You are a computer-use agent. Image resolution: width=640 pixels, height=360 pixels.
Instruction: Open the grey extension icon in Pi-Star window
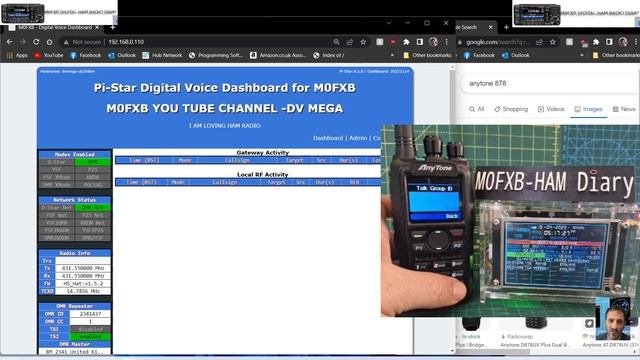(380, 42)
